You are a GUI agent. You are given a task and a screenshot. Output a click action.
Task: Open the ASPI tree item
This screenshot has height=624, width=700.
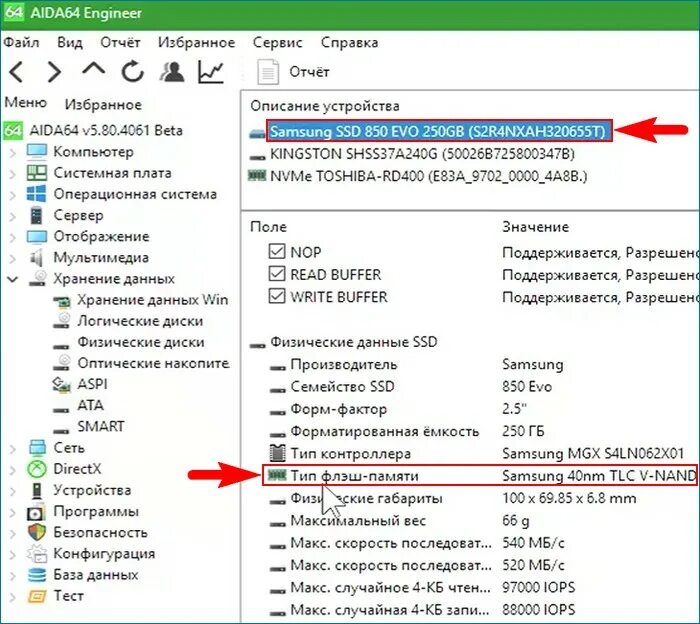point(92,384)
